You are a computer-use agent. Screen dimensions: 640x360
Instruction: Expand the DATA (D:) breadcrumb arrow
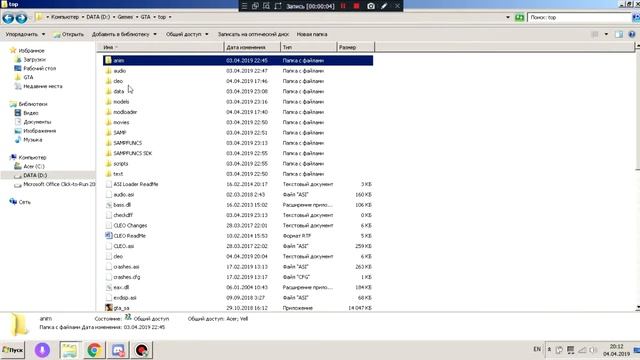tap(114, 17)
